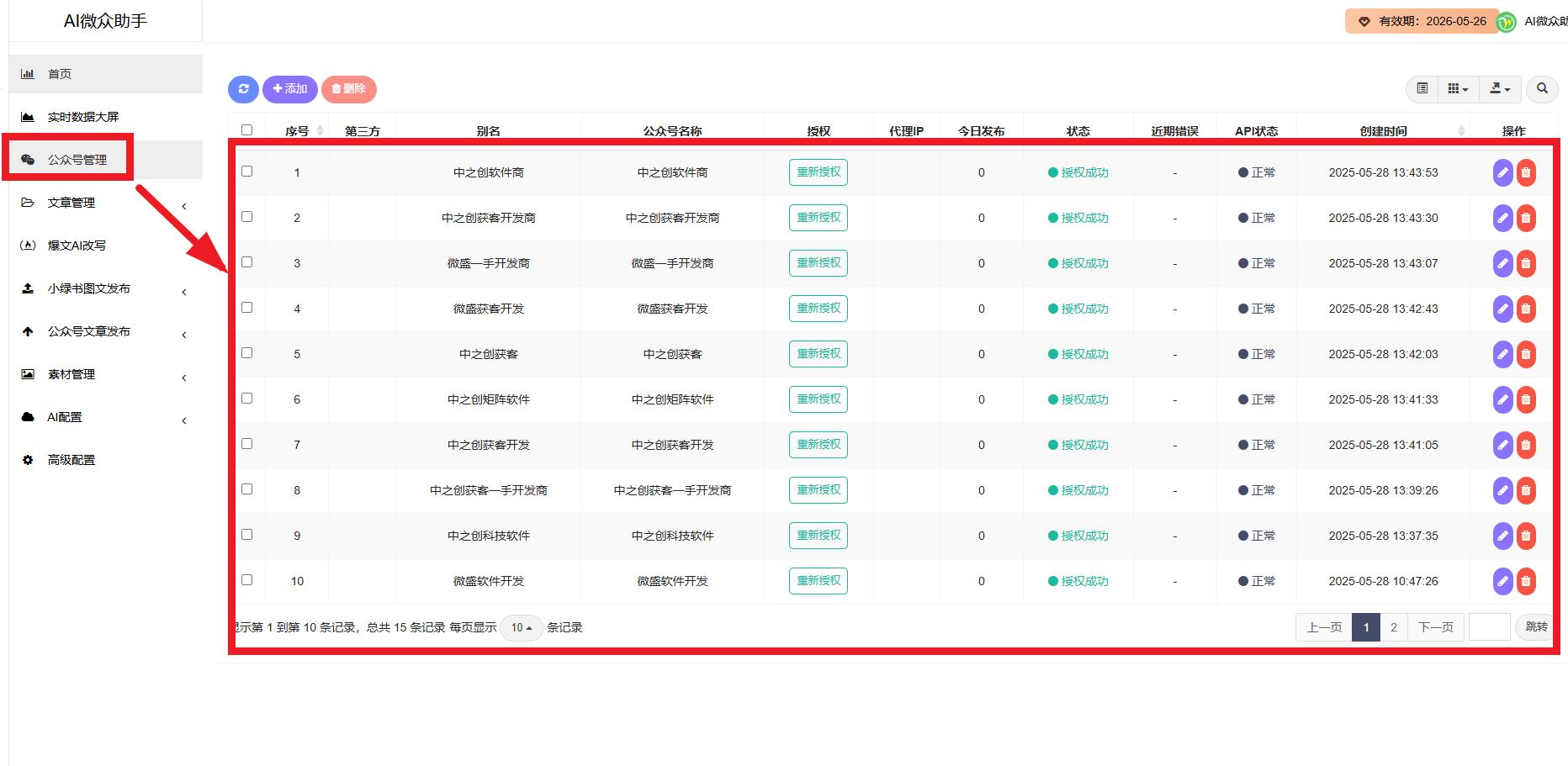The image size is (1568, 766).
Task: Delete row 10 微盛软件开发 with trash icon
Action: point(1526,581)
